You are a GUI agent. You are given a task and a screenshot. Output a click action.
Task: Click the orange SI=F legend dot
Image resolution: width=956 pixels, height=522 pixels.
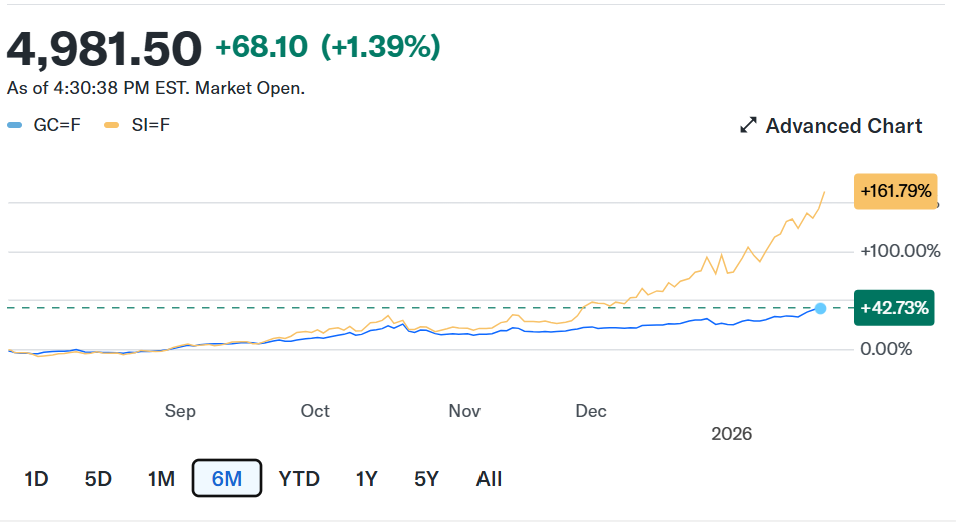coord(111,126)
